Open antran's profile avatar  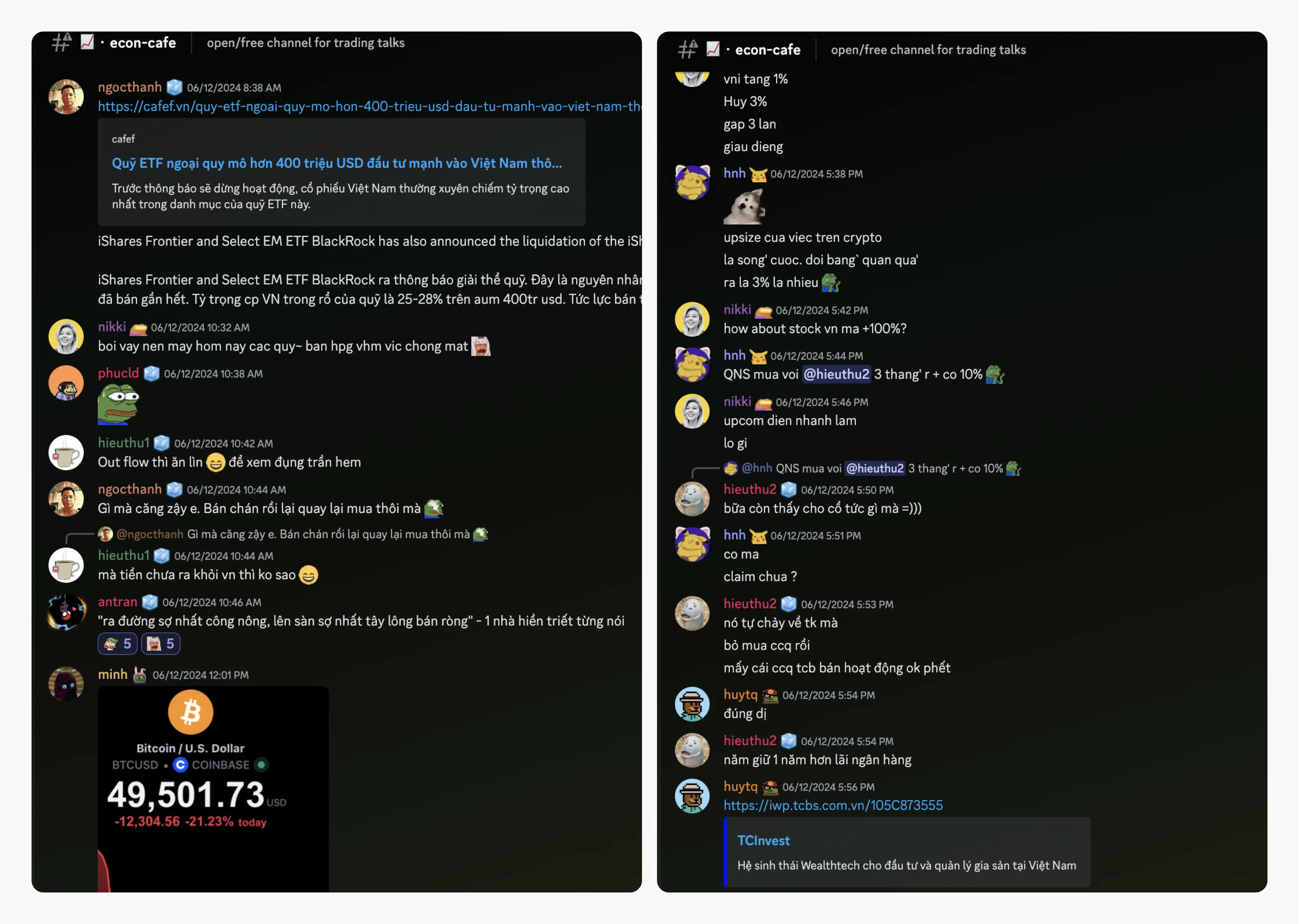coord(66,612)
